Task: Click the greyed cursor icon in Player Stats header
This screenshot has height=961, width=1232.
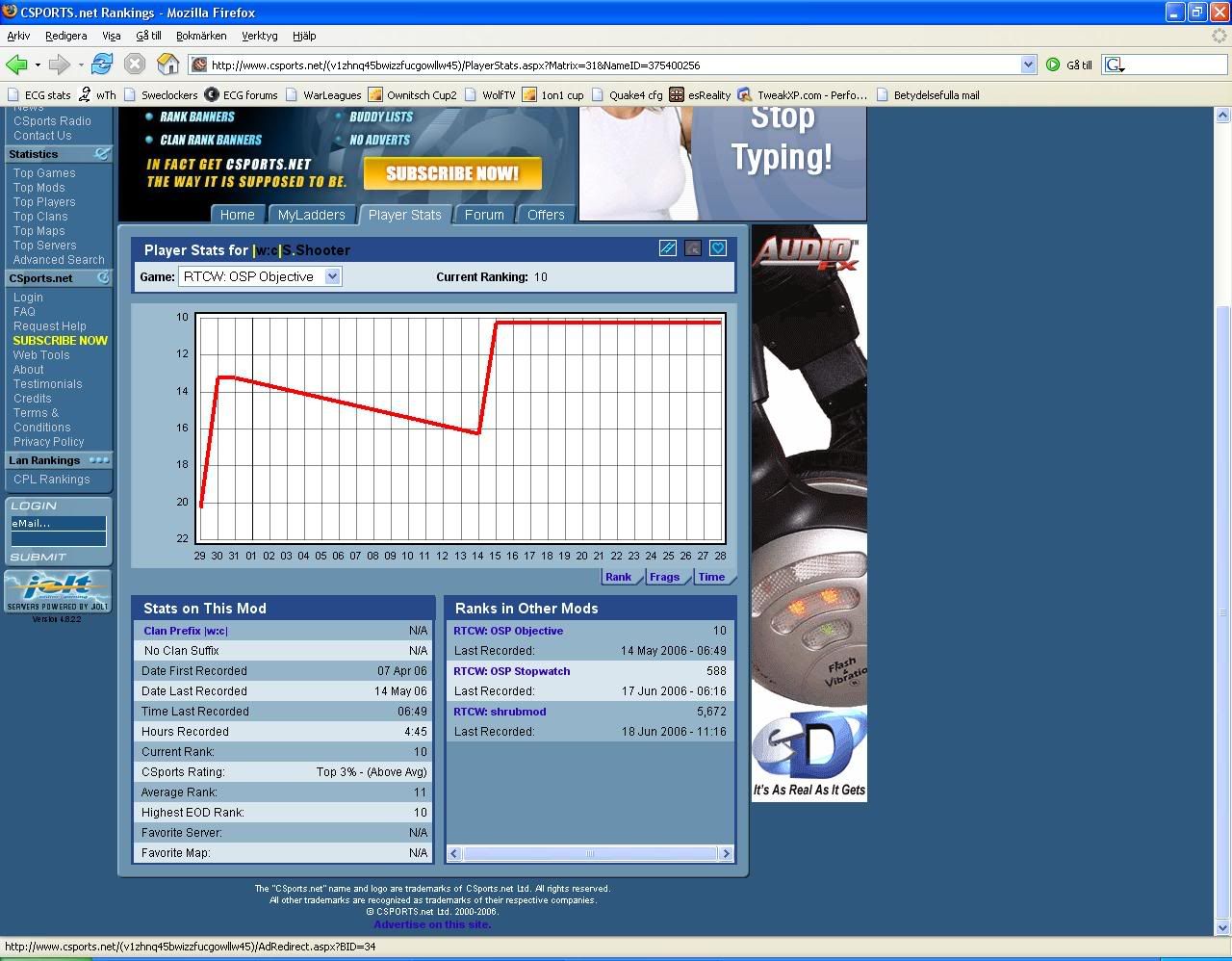Action: point(693,248)
